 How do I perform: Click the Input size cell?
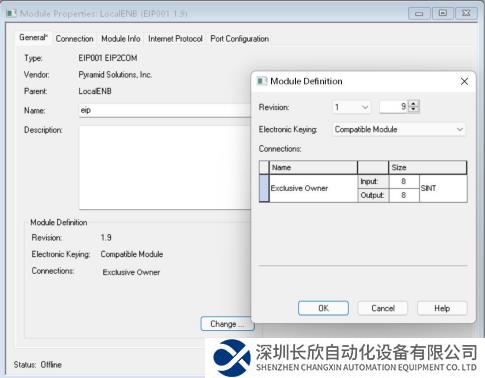(x=404, y=181)
